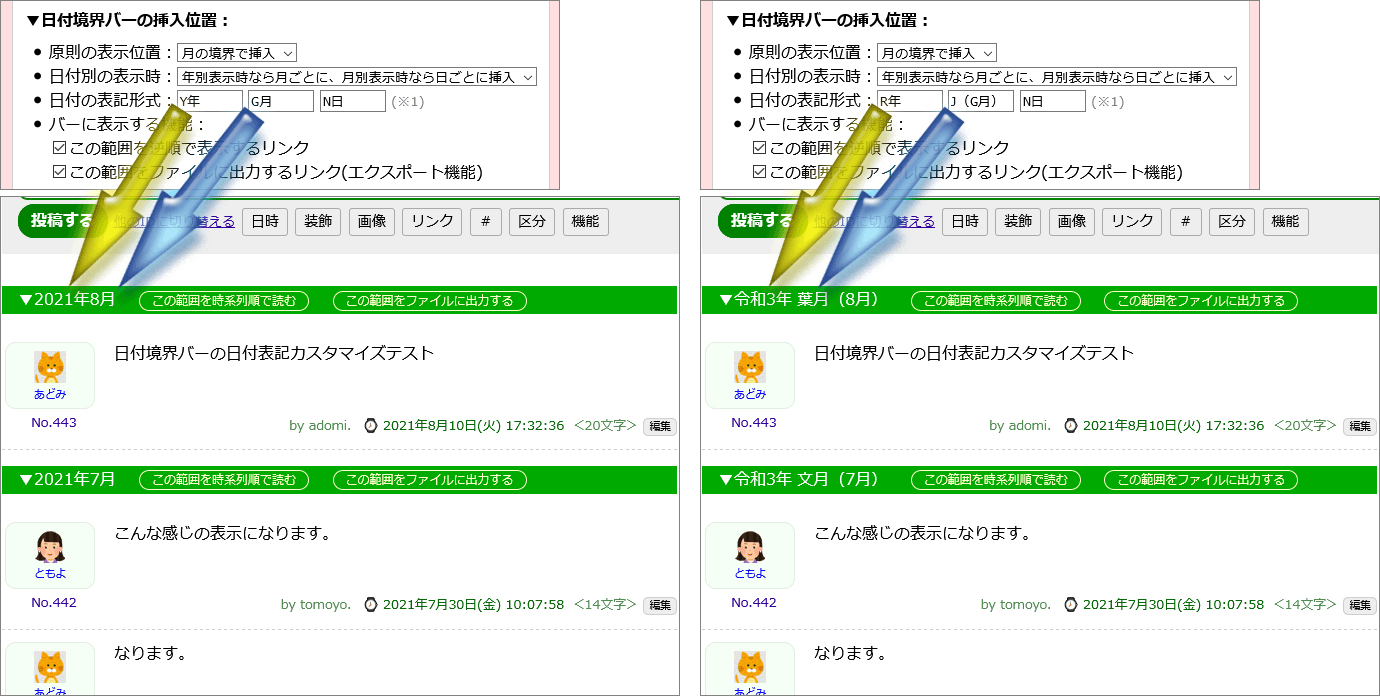This screenshot has width=1380, height=696.
Task: Click the ▼2021年7月 date bar heading
Action: (68, 480)
